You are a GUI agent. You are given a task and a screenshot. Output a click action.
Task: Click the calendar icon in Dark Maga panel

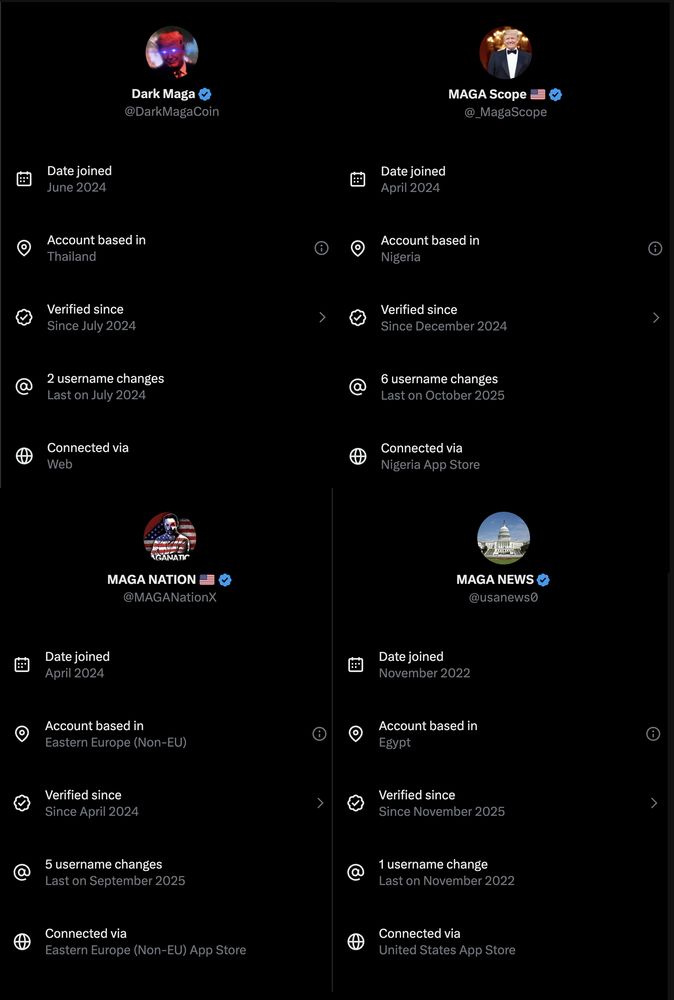click(x=24, y=179)
